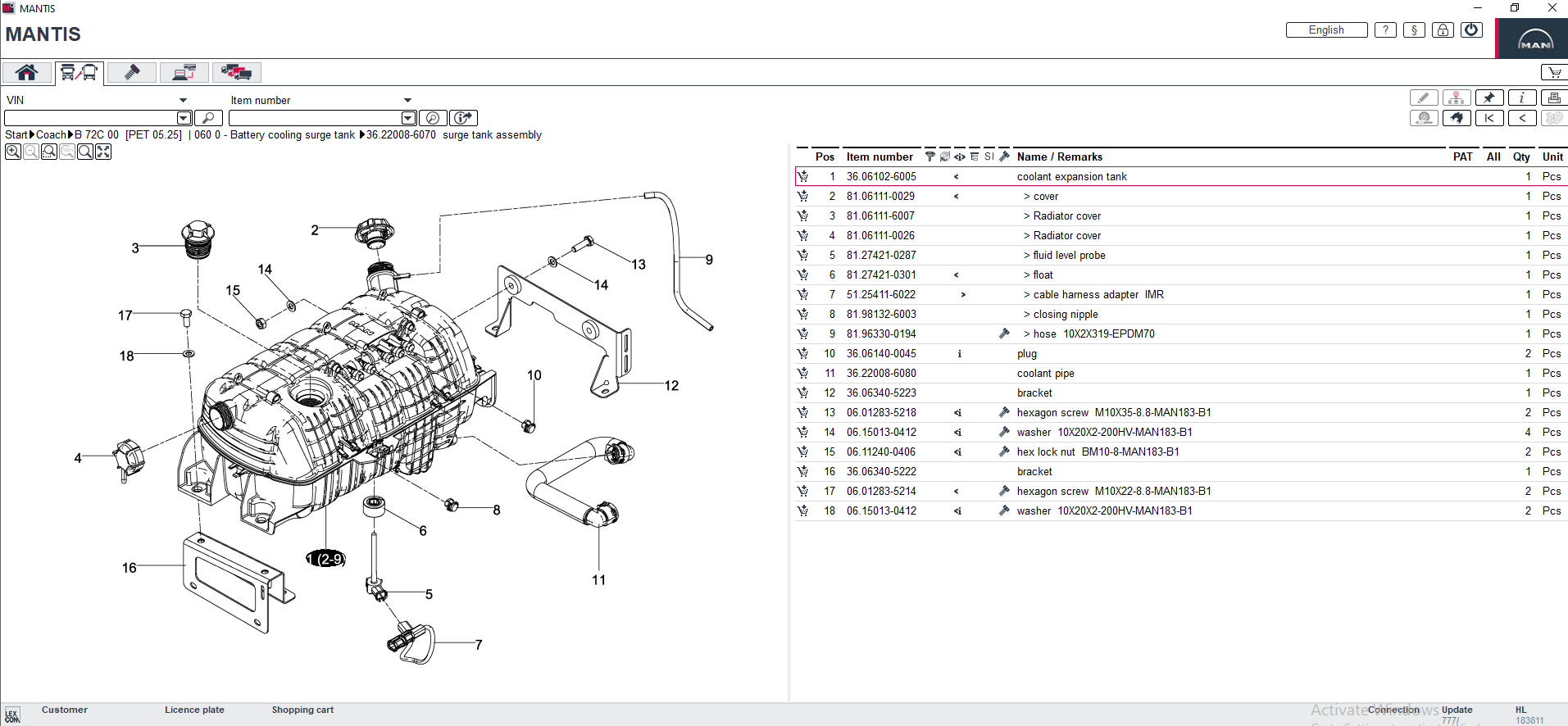Click the plain magnifier diagram tool
The image size is (1568, 726).
[x=85, y=152]
